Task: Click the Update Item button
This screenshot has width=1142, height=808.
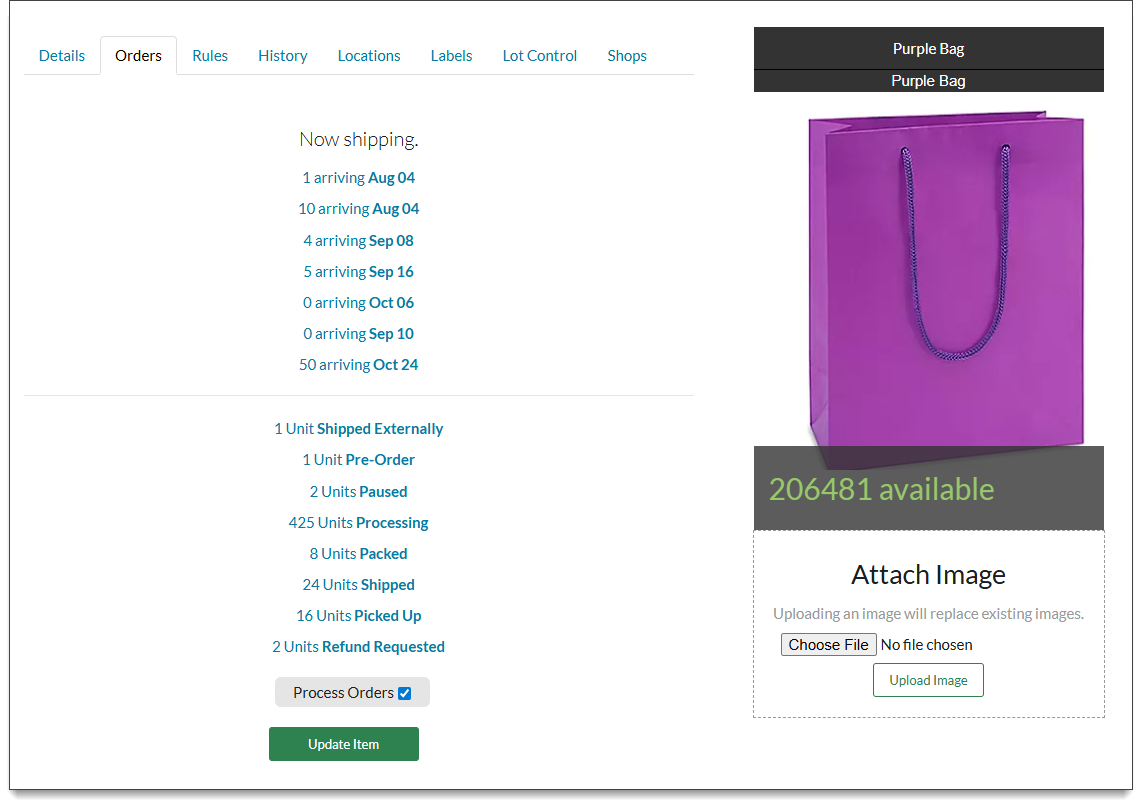Action: coord(343,743)
